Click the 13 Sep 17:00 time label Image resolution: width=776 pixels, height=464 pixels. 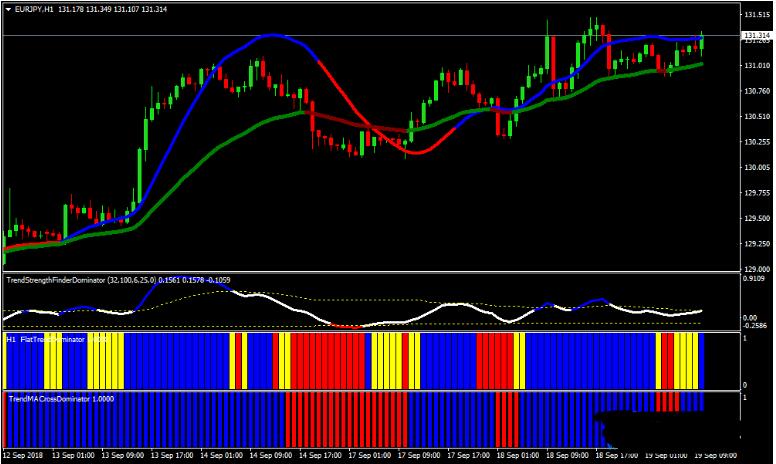(x=172, y=455)
